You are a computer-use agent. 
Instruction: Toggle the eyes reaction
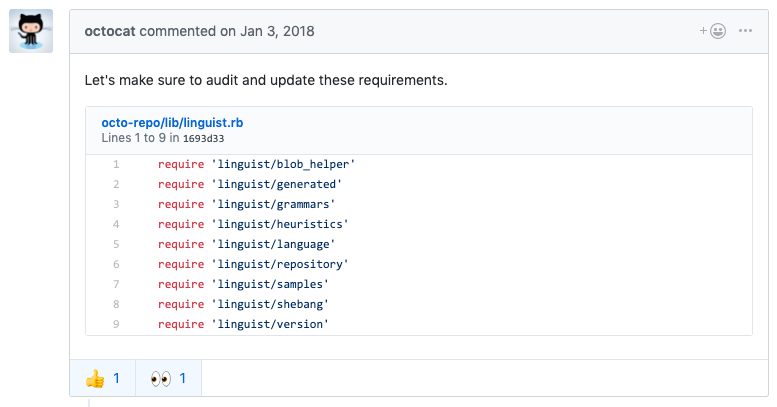168,379
